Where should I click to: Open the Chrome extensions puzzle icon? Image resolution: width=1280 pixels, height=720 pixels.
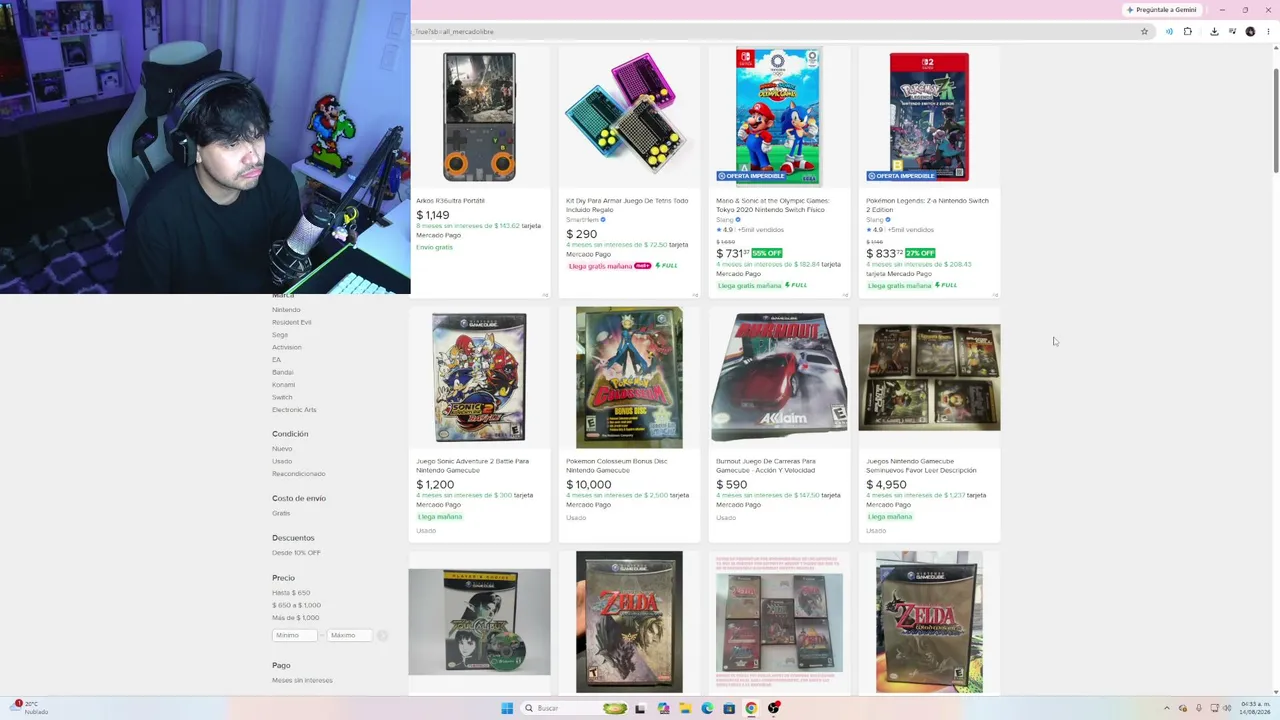coord(1188,31)
